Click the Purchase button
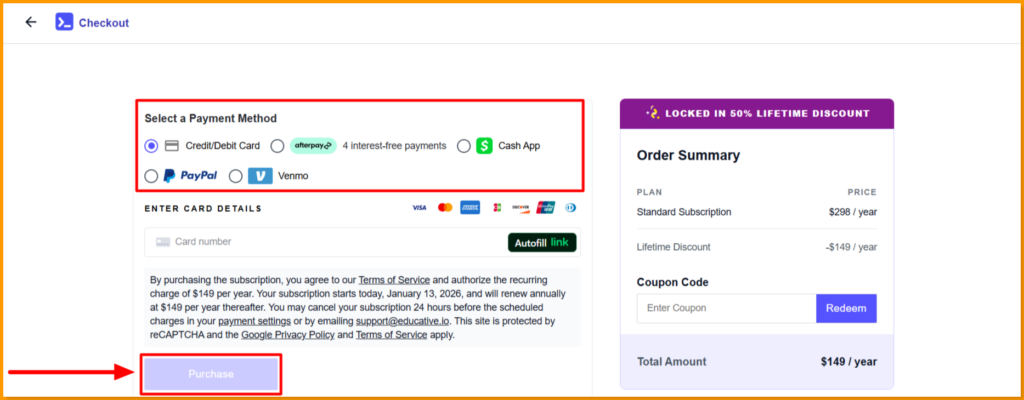Viewport: 1024px width, 400px height. click(x=210, y=374)
